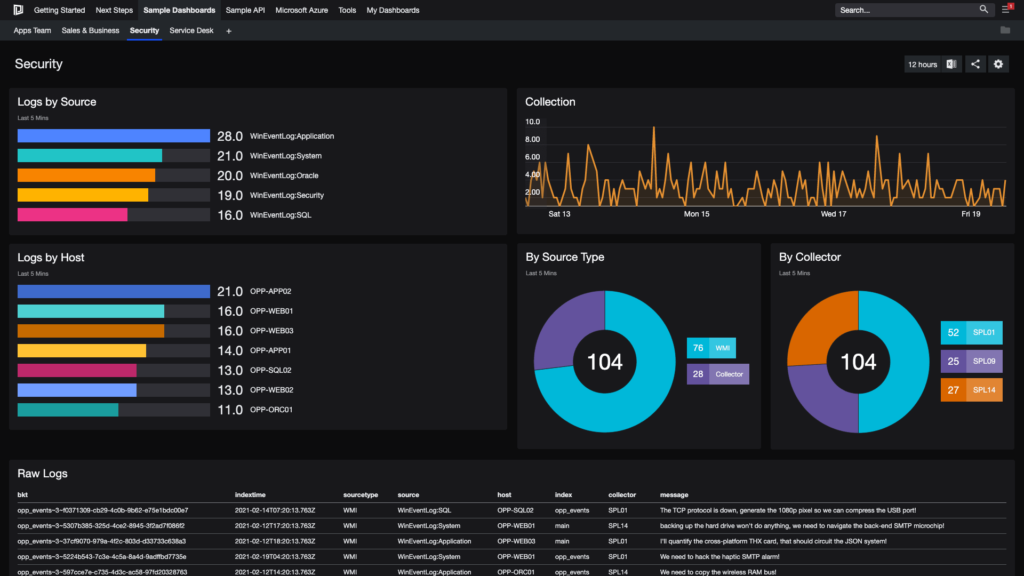Open the Getting Started menu item

click(58, 10)
